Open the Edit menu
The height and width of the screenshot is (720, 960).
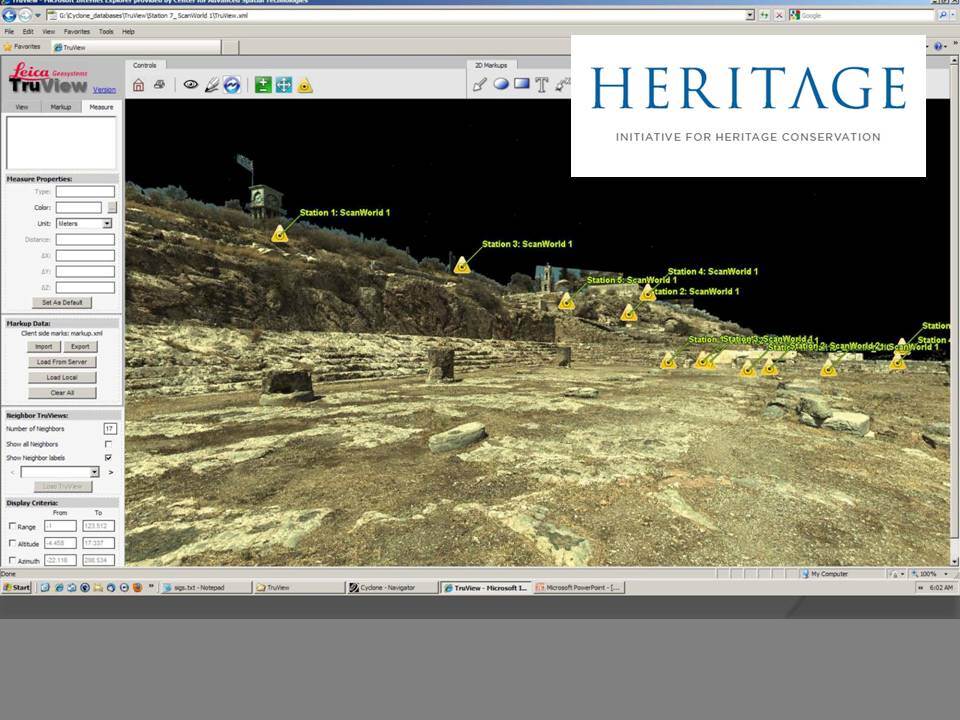click(28, 32)
